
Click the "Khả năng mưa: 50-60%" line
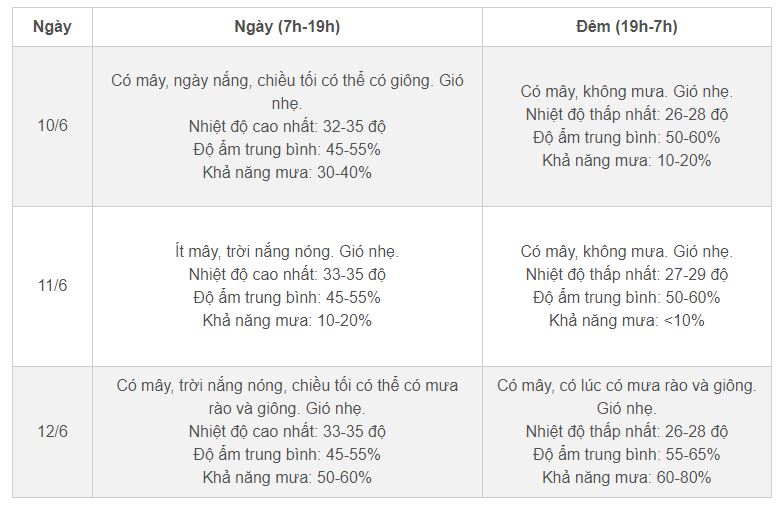[287, 478]
